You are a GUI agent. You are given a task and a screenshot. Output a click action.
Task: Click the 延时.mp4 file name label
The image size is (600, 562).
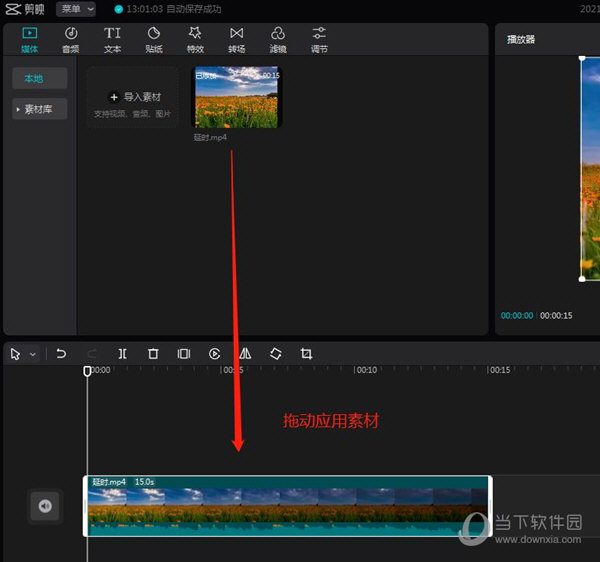[210, 137]
